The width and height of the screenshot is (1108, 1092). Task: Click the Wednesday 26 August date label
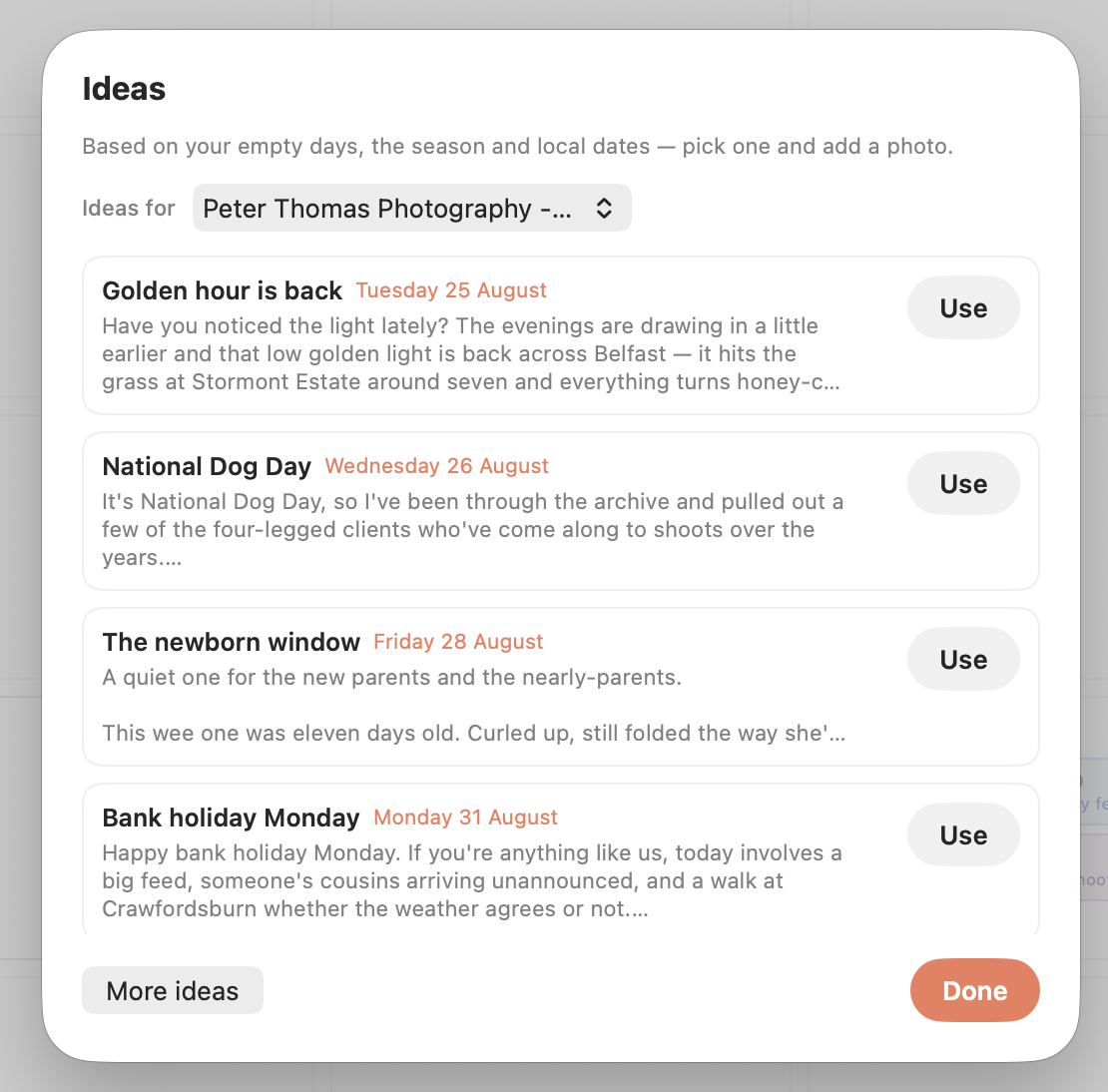[x=436, y=466]
